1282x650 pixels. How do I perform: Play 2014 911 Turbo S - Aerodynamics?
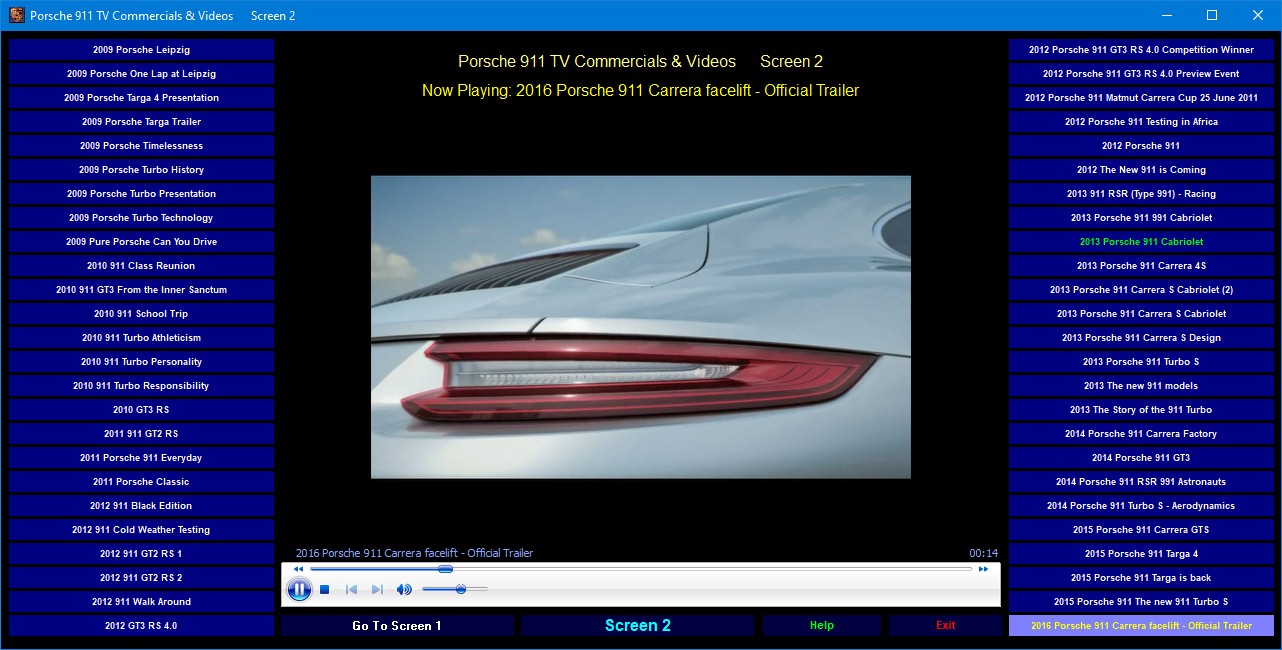tap(1141, 506)
